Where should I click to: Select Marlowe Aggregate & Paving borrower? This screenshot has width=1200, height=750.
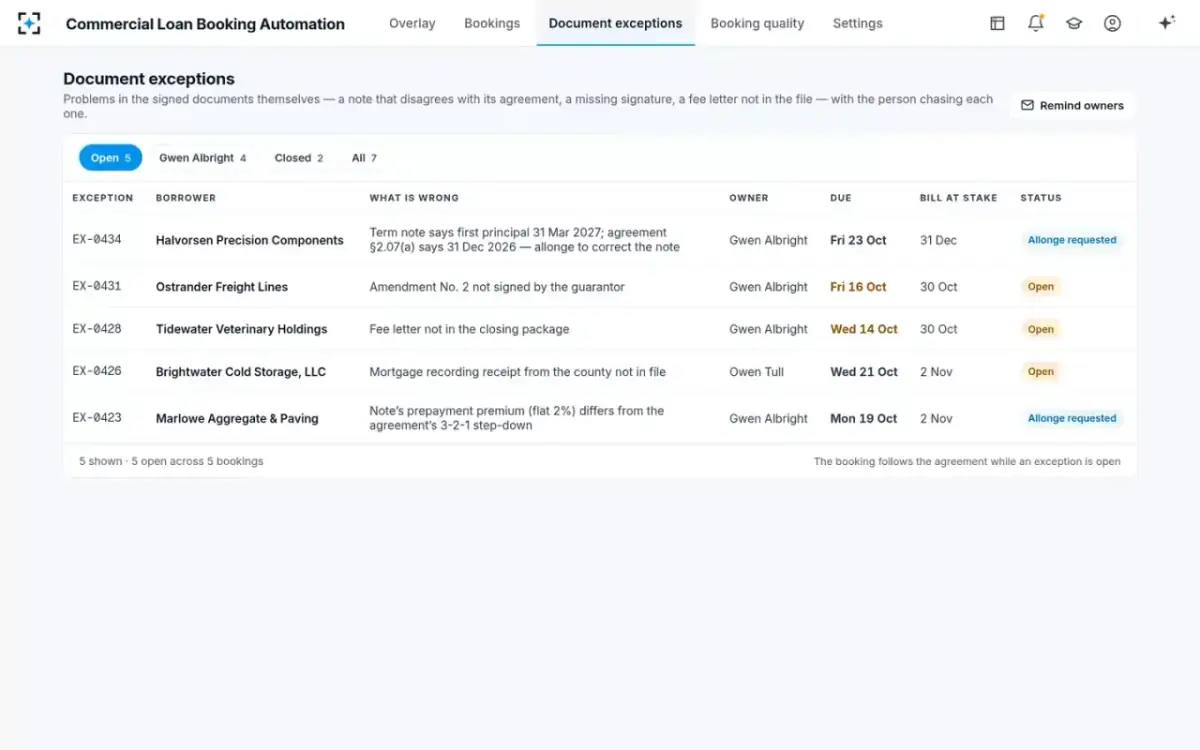[x=237, y=419]
